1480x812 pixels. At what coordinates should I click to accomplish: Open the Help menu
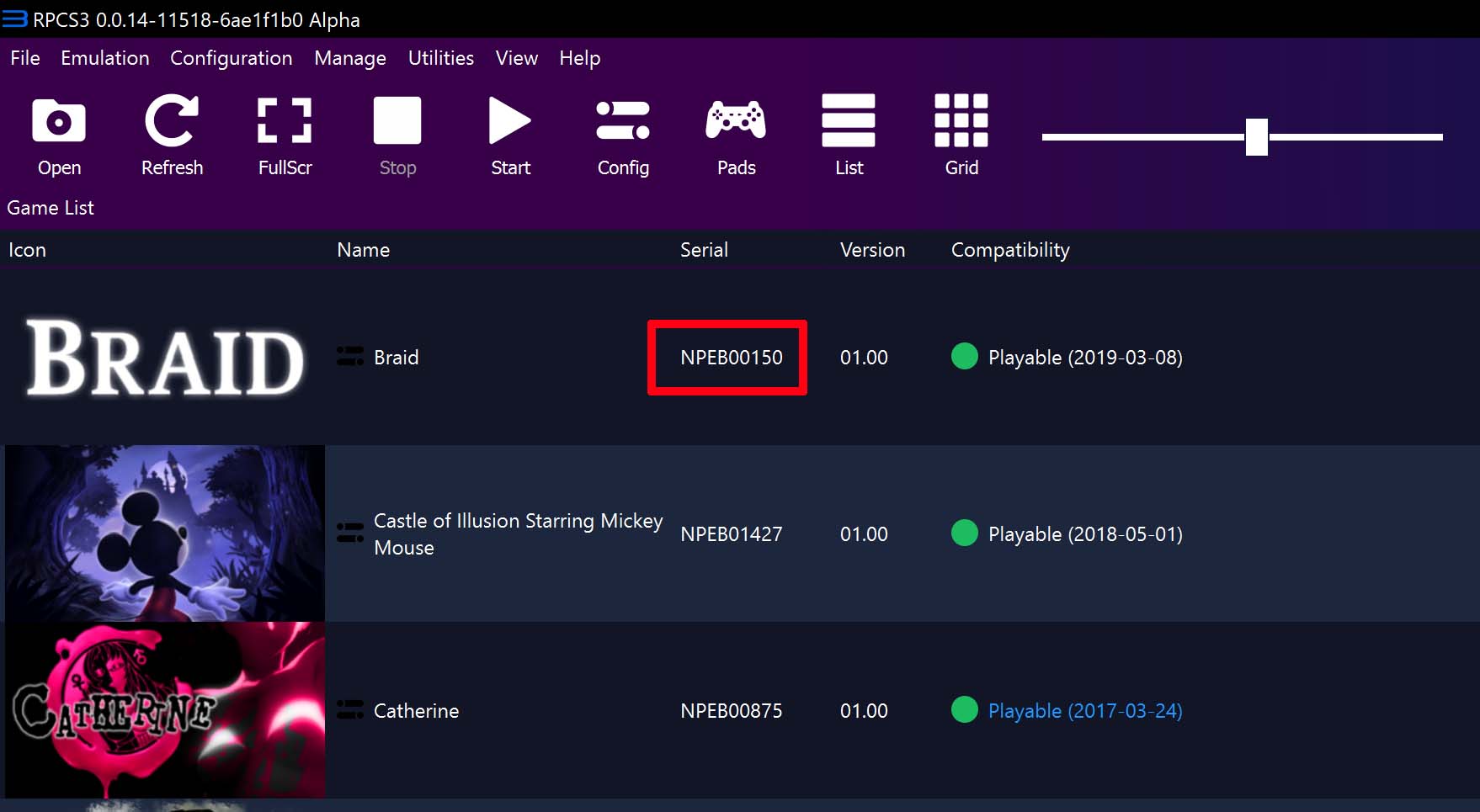point(580,58)
